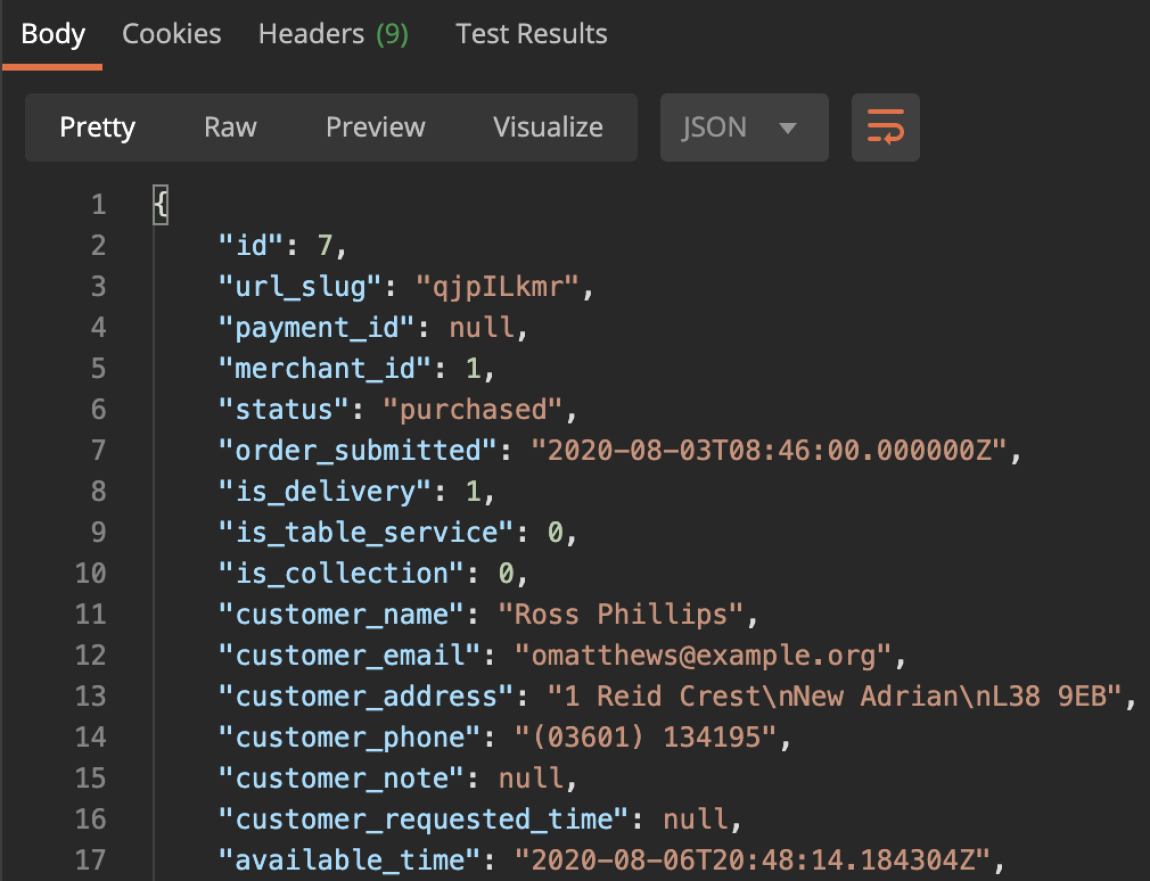
Task: Select the Visualize view mode
Action: (548, 127)
